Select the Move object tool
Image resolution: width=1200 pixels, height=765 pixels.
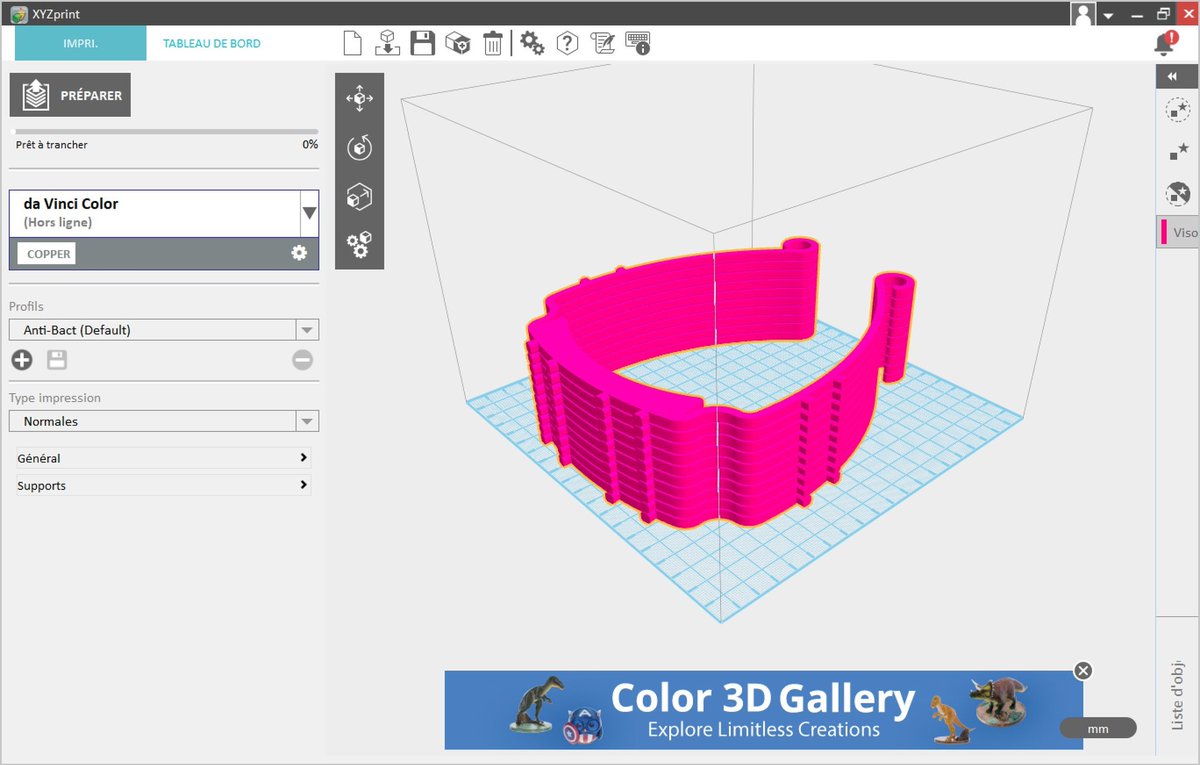point(359,98)
